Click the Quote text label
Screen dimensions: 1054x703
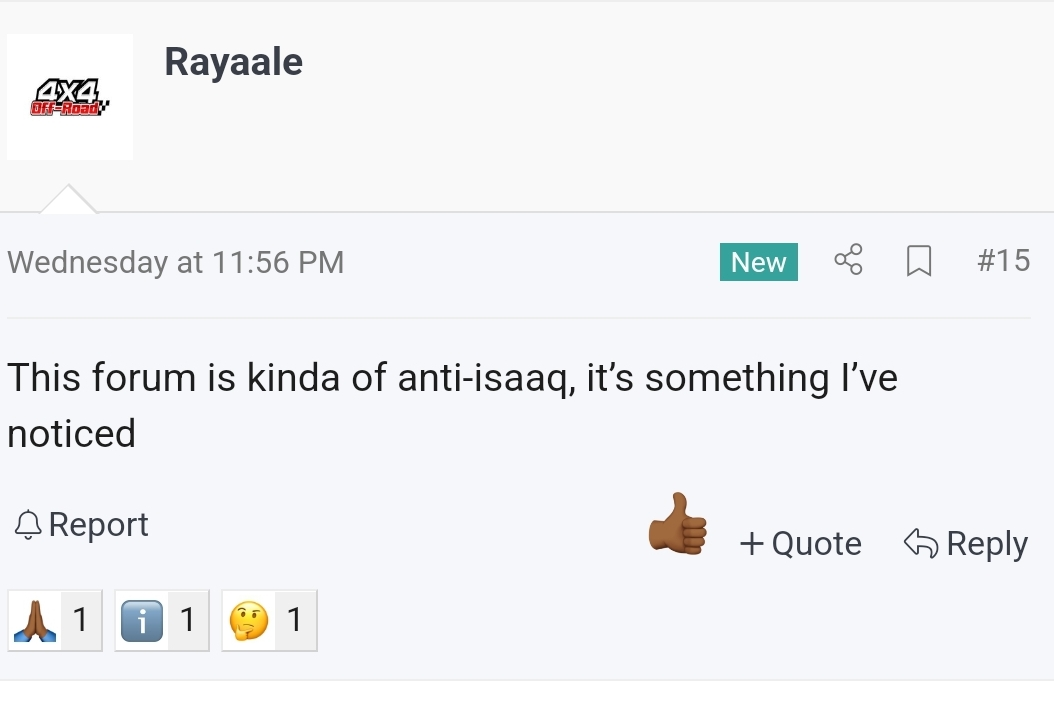tap(816, 543)
